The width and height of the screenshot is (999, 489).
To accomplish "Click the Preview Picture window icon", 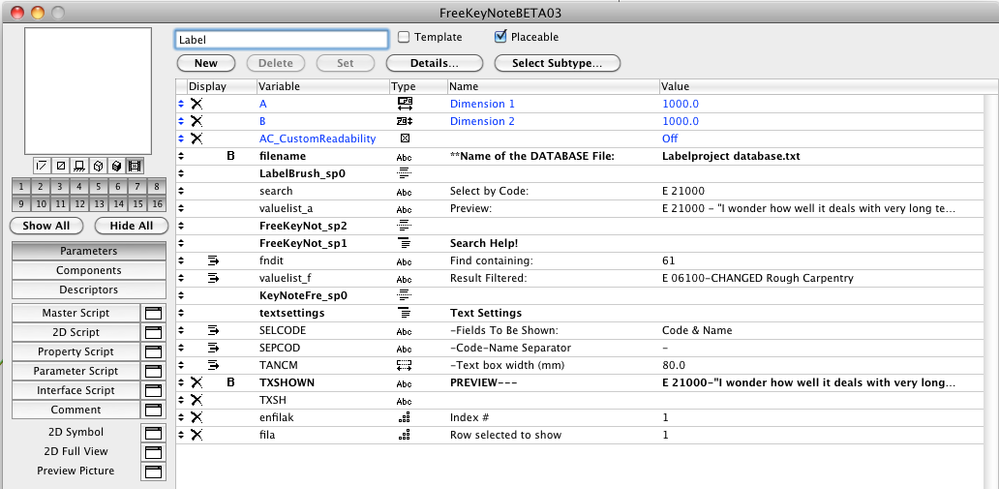I will [153, 471].
